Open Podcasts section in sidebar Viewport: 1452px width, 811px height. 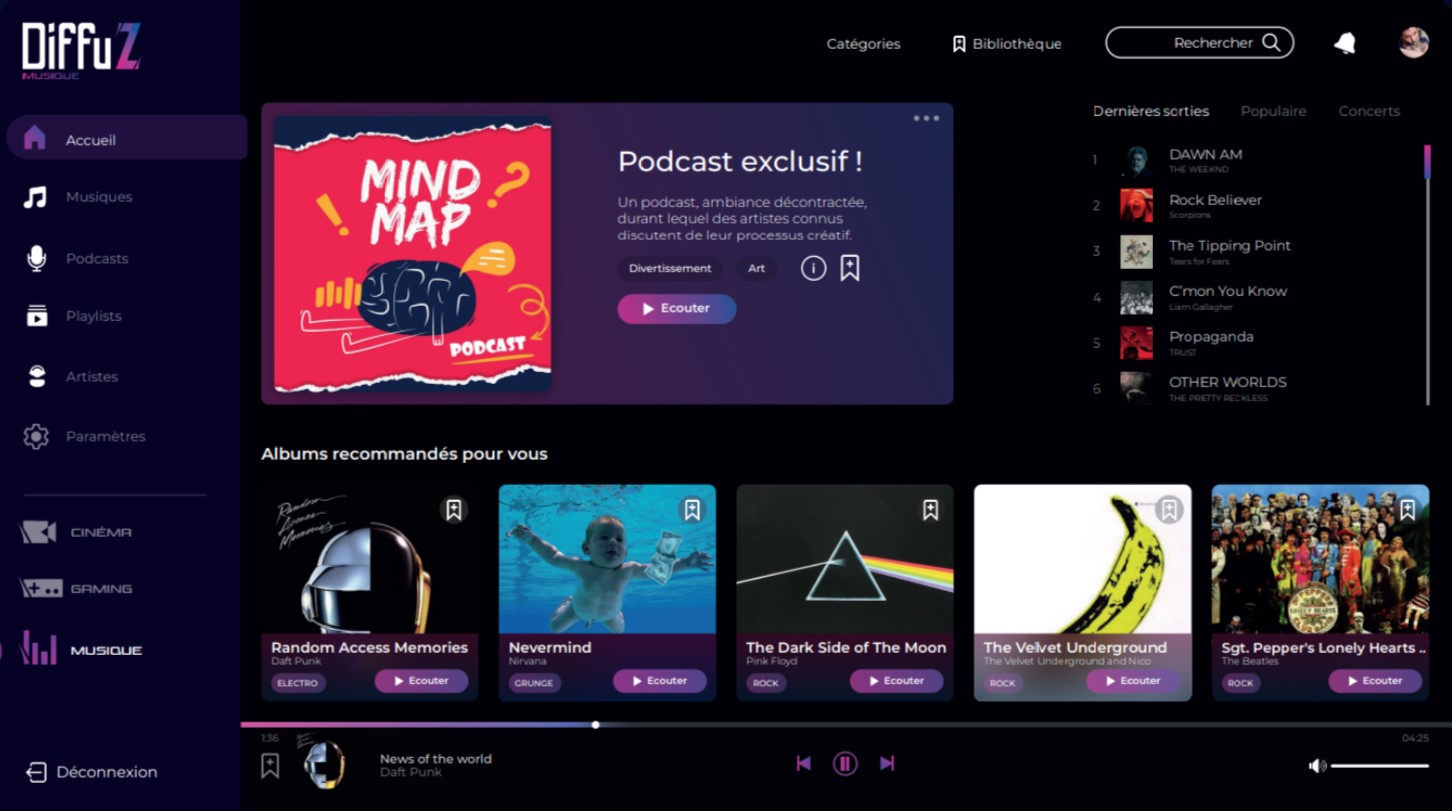pos(96,259)
